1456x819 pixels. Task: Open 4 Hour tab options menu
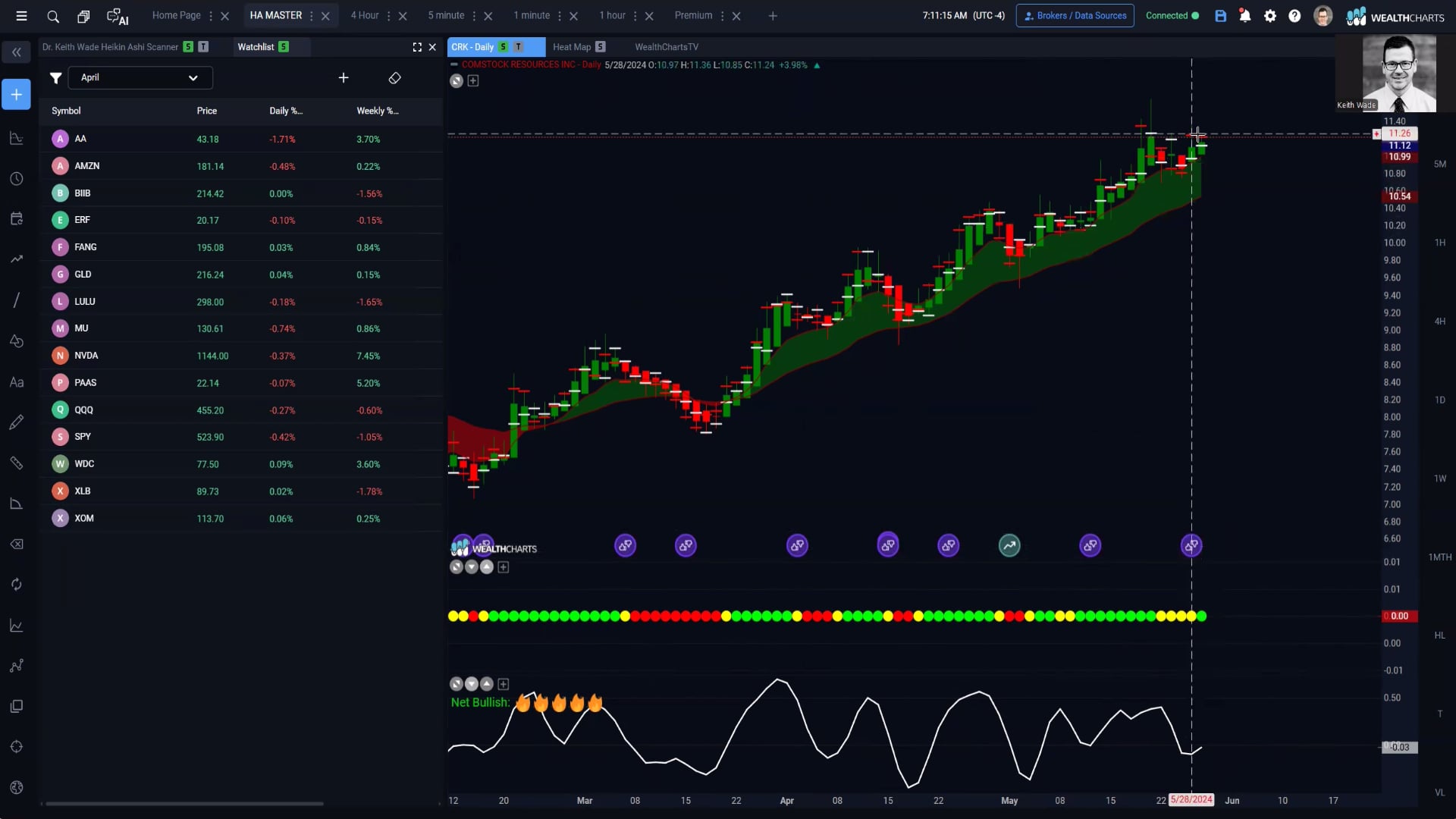tap(389, 16)
